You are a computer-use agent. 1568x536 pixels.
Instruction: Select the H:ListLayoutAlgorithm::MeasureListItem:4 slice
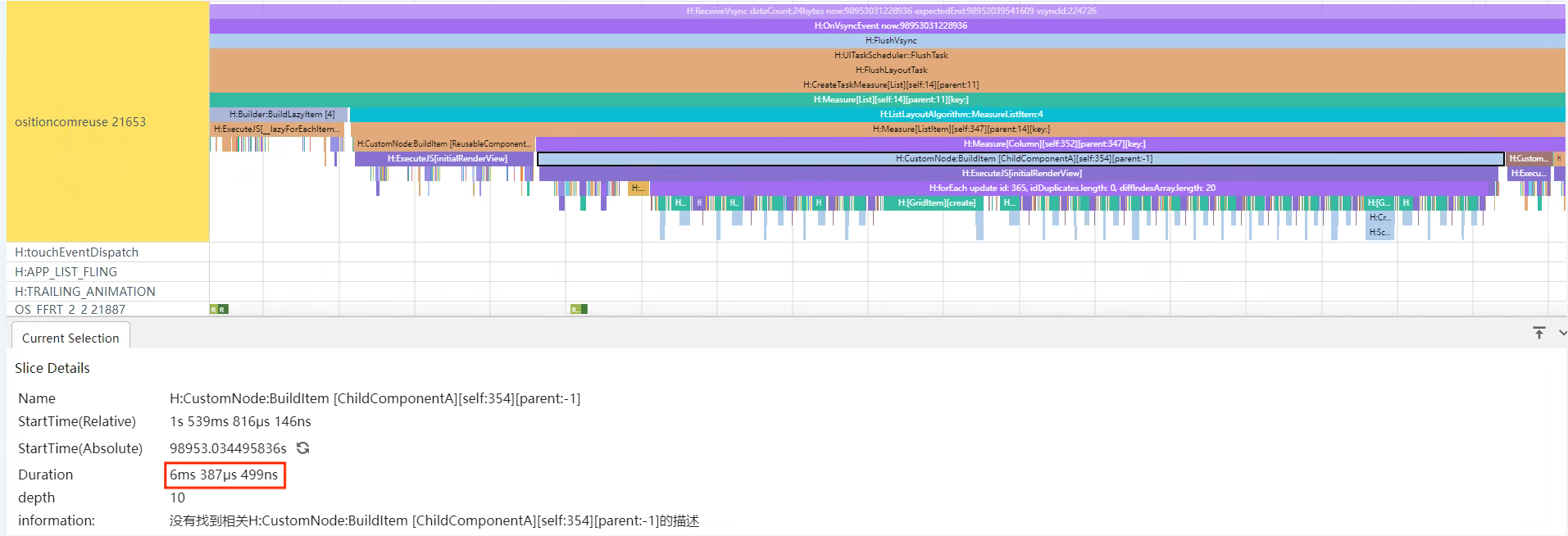click(x=957, y=114)
